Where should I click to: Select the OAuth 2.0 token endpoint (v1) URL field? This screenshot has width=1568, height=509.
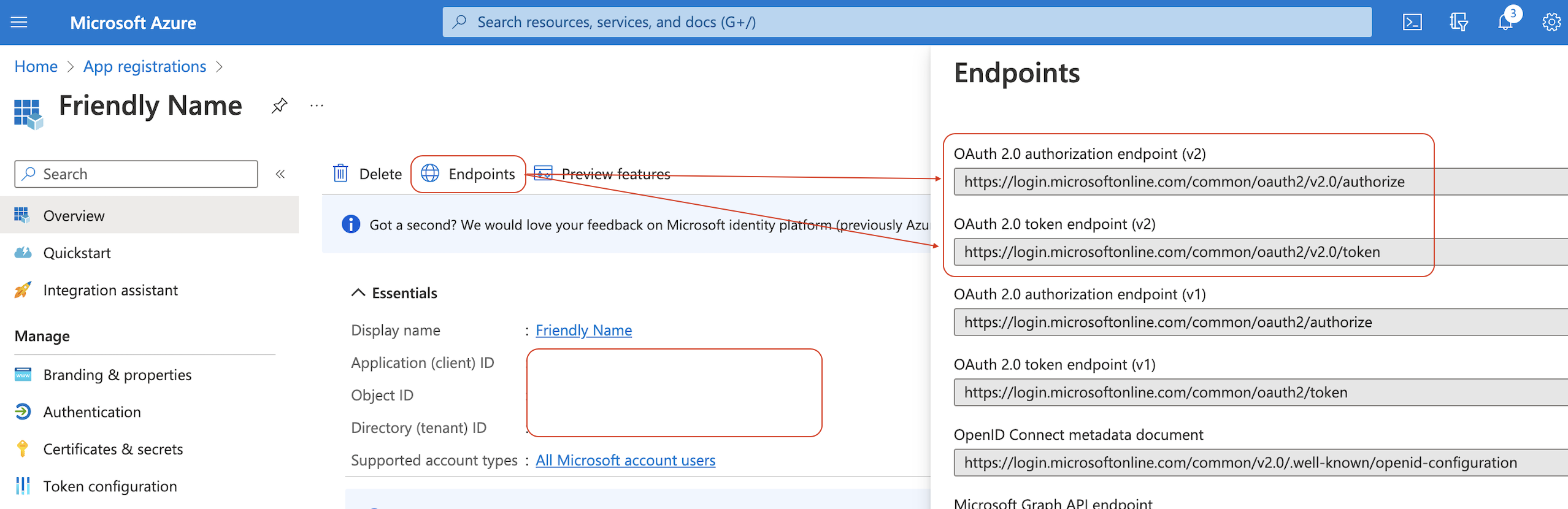pos(1261,392)
